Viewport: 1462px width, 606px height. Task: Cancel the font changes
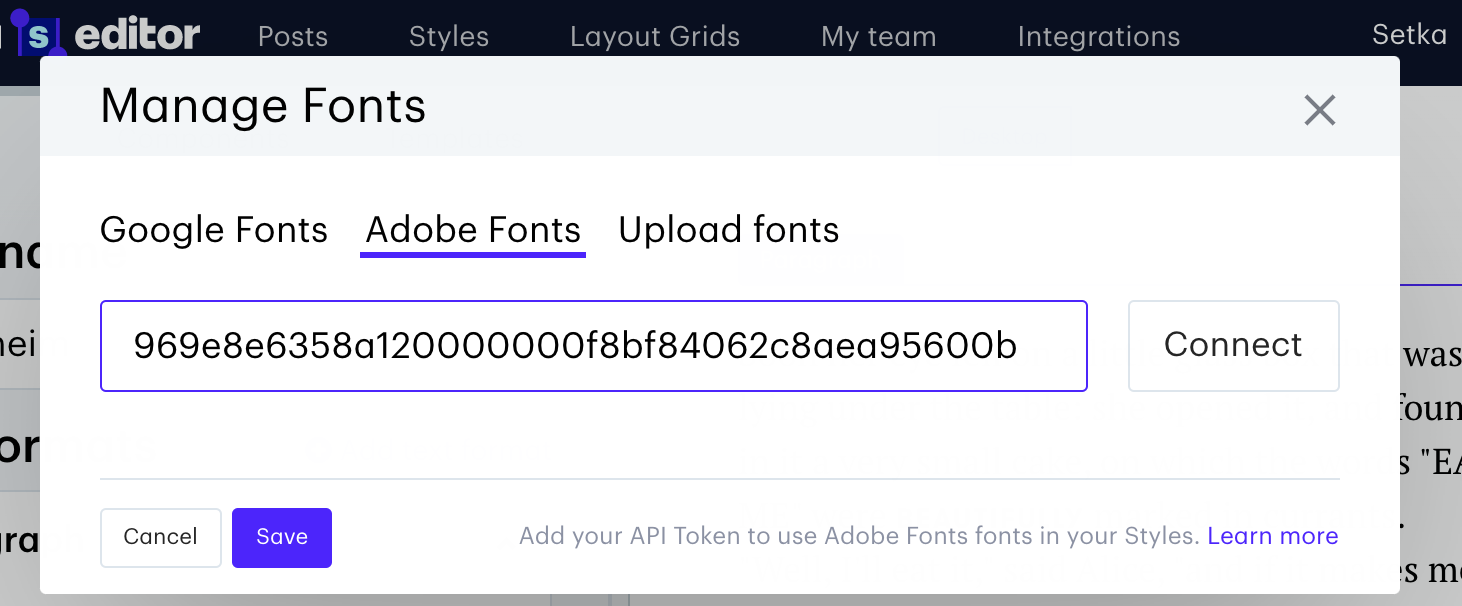pyautogui.click(x=160, y=537)
